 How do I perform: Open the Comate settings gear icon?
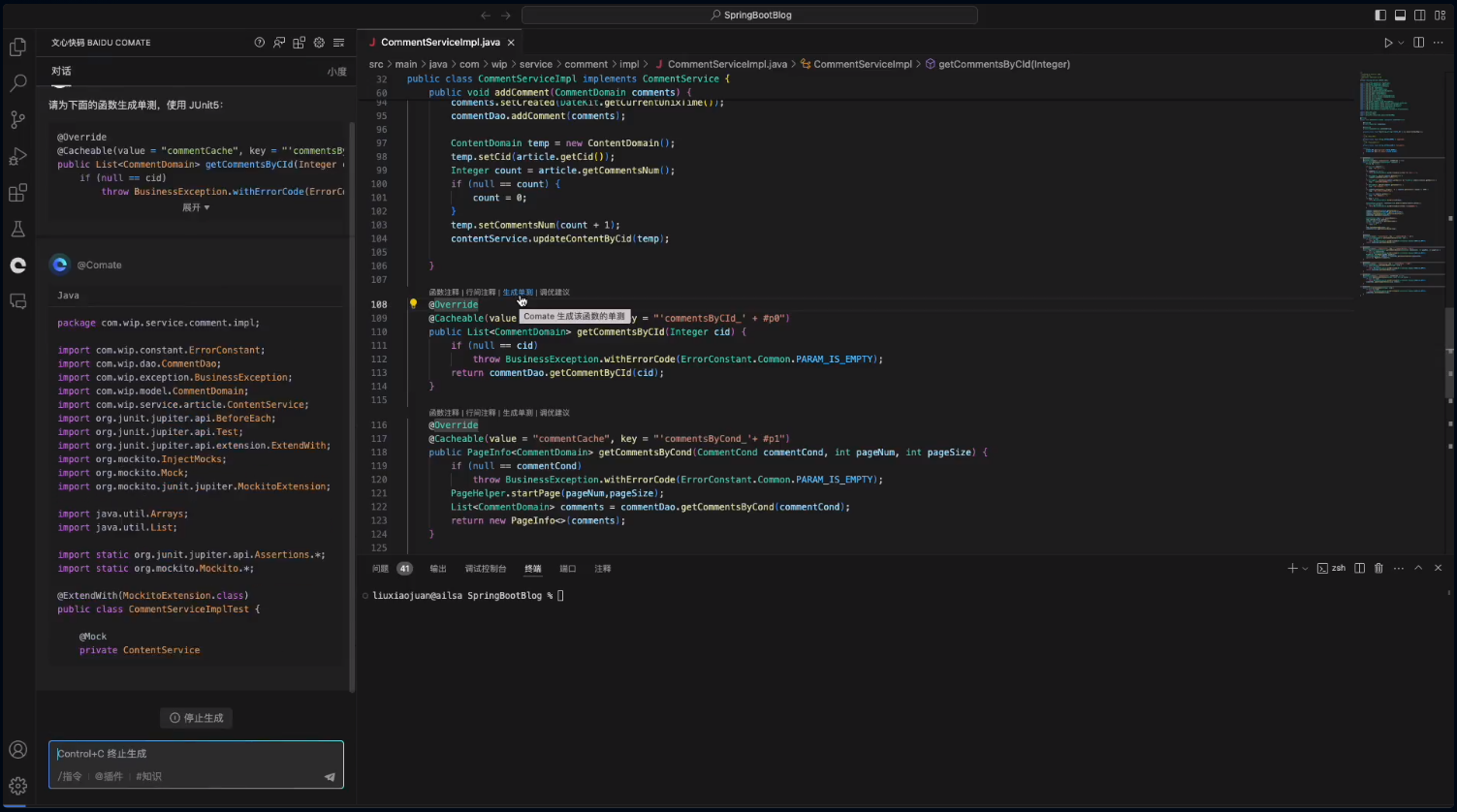point(319,43)
